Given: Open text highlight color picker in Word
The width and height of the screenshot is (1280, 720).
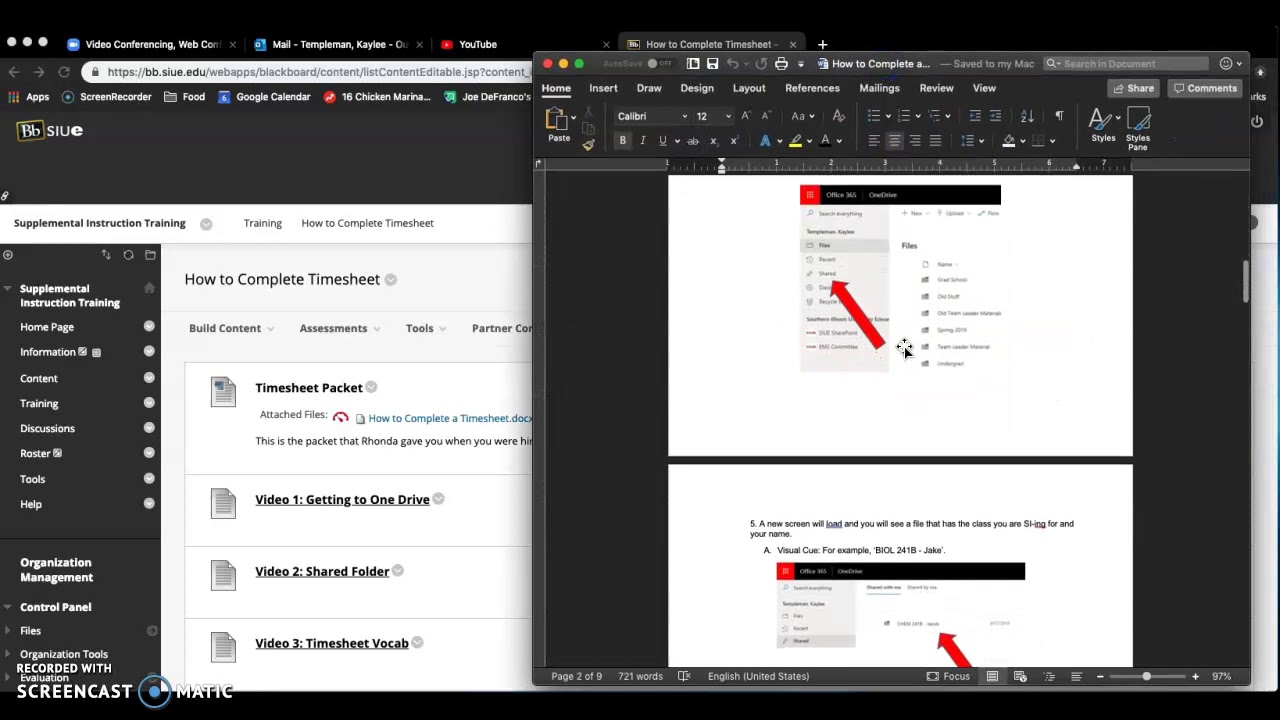Looking at the screenshot, I should coord(809,141).
